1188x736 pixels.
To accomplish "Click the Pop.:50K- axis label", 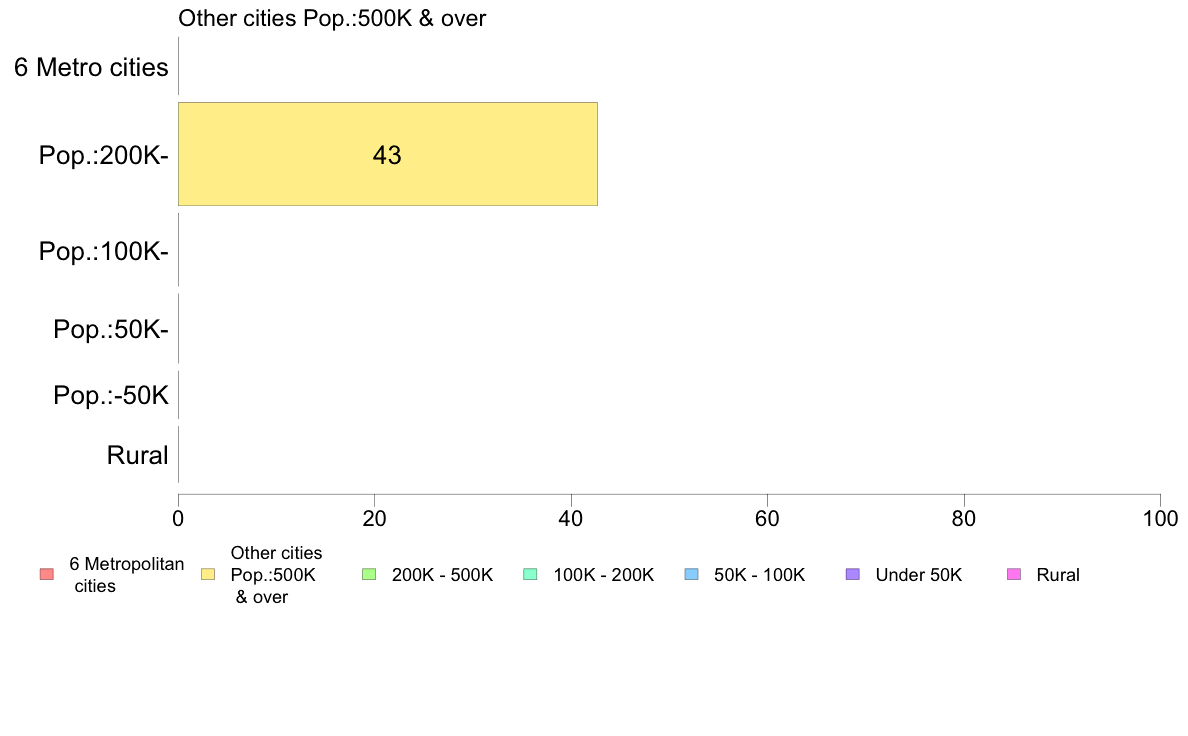I will [x=111, y=330].
